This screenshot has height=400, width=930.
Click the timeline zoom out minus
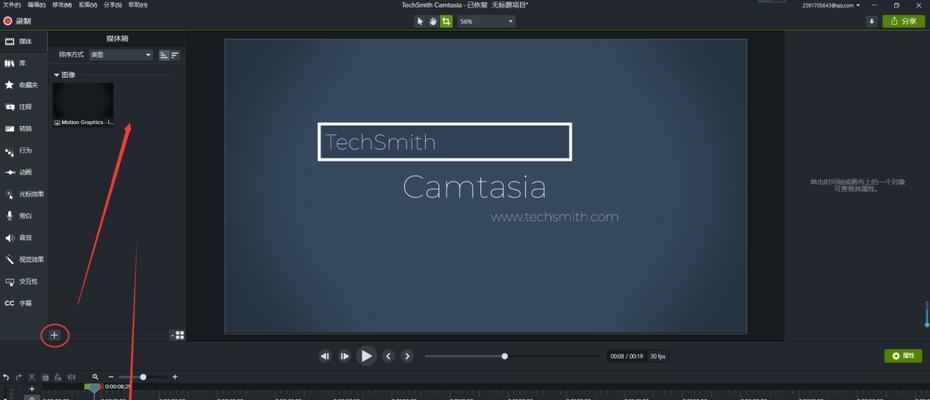click(x=111, y=377)
